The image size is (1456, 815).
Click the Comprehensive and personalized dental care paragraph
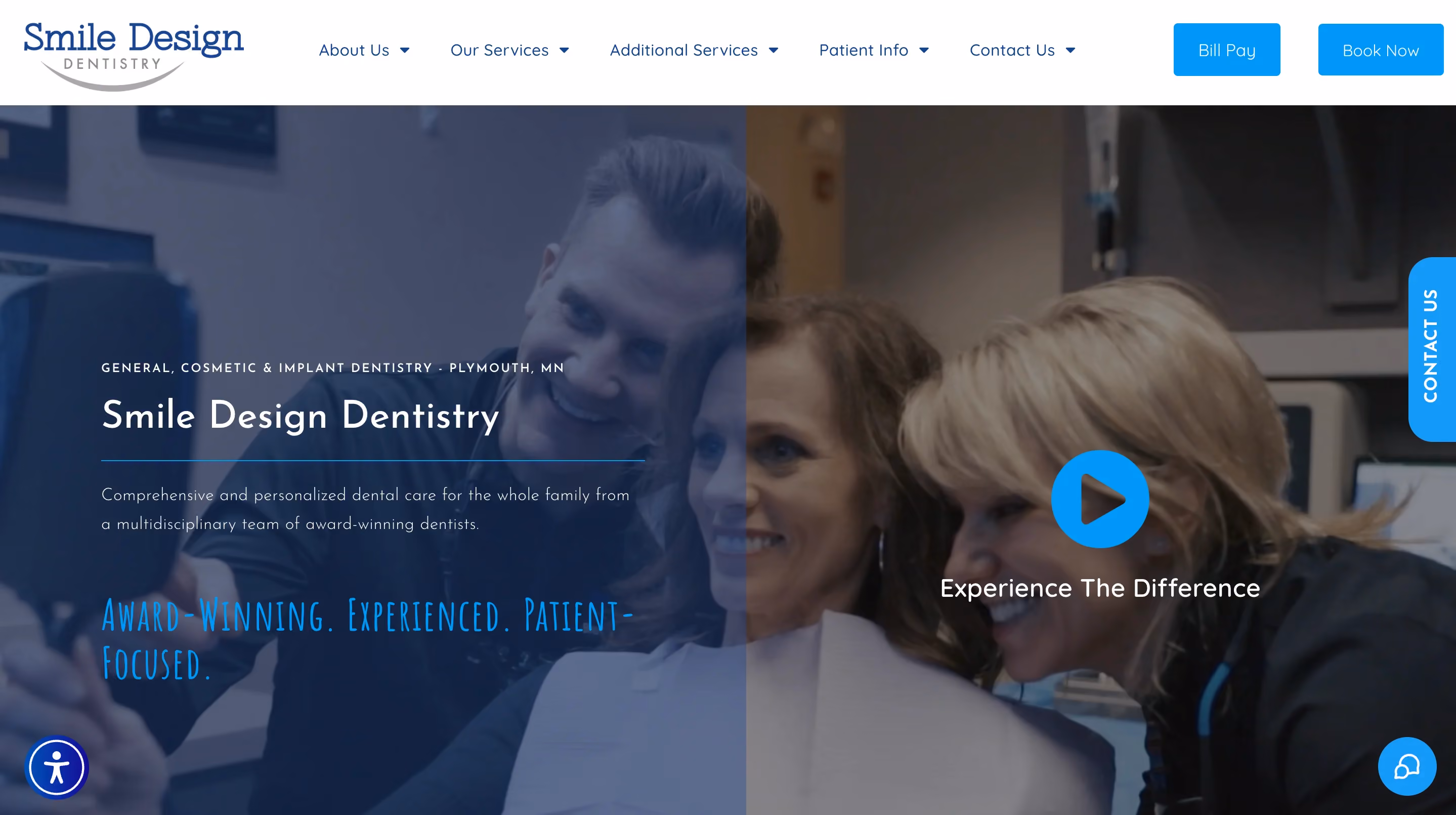pos(365,509)
